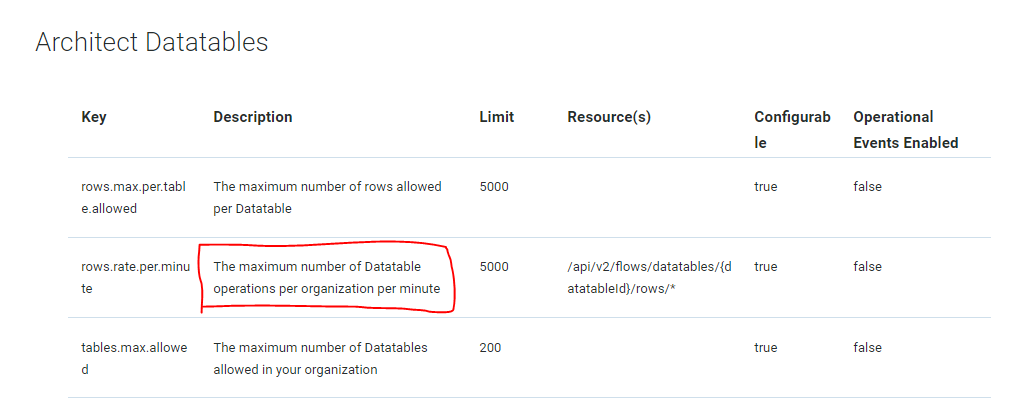Click the 5000 limit for rows.rate.per.minute

pos(494,267)
